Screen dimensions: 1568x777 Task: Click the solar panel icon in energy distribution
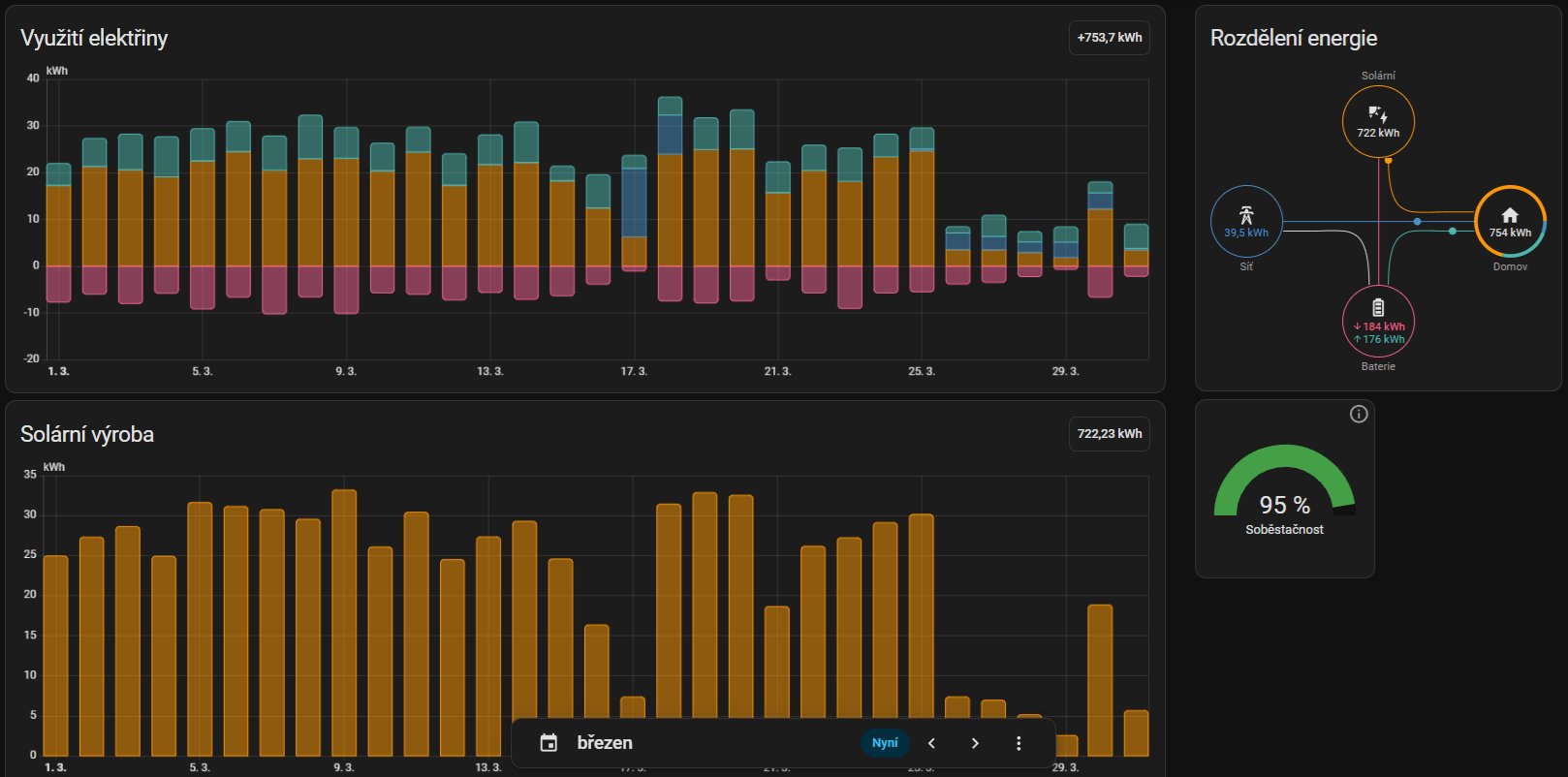point(1377,114)
